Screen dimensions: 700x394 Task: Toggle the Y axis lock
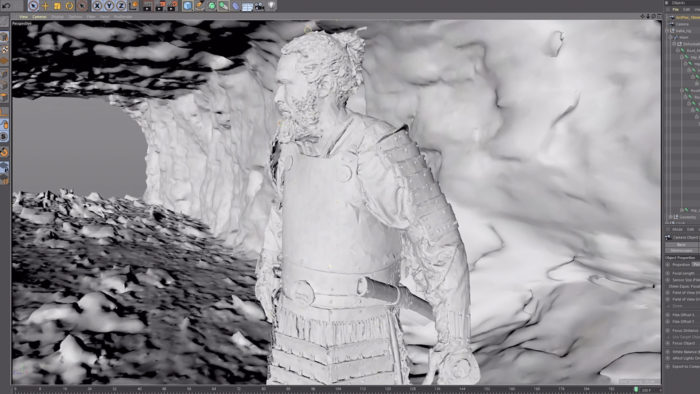[x=109, y=6]
